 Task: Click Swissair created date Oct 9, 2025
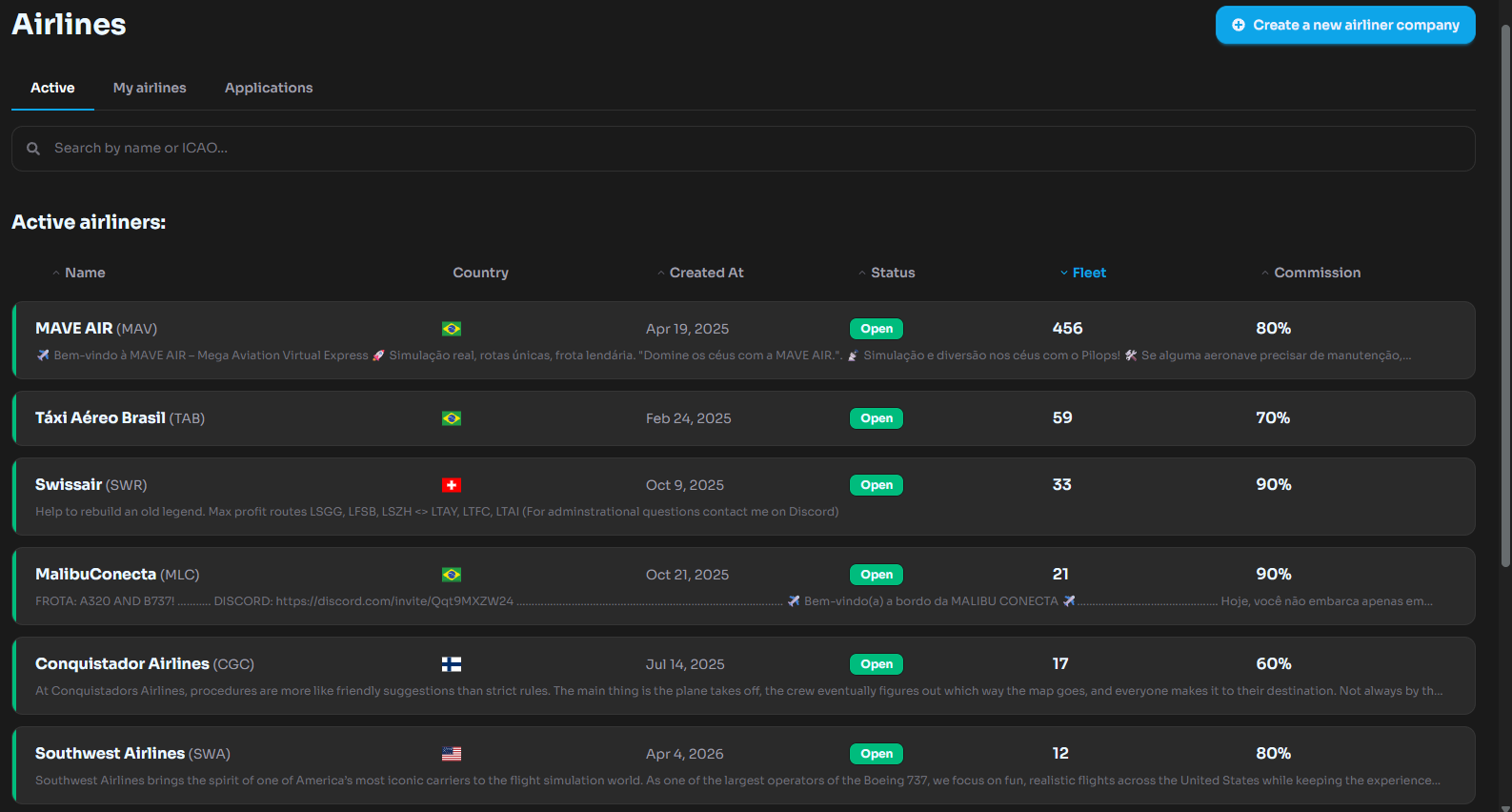685,485
